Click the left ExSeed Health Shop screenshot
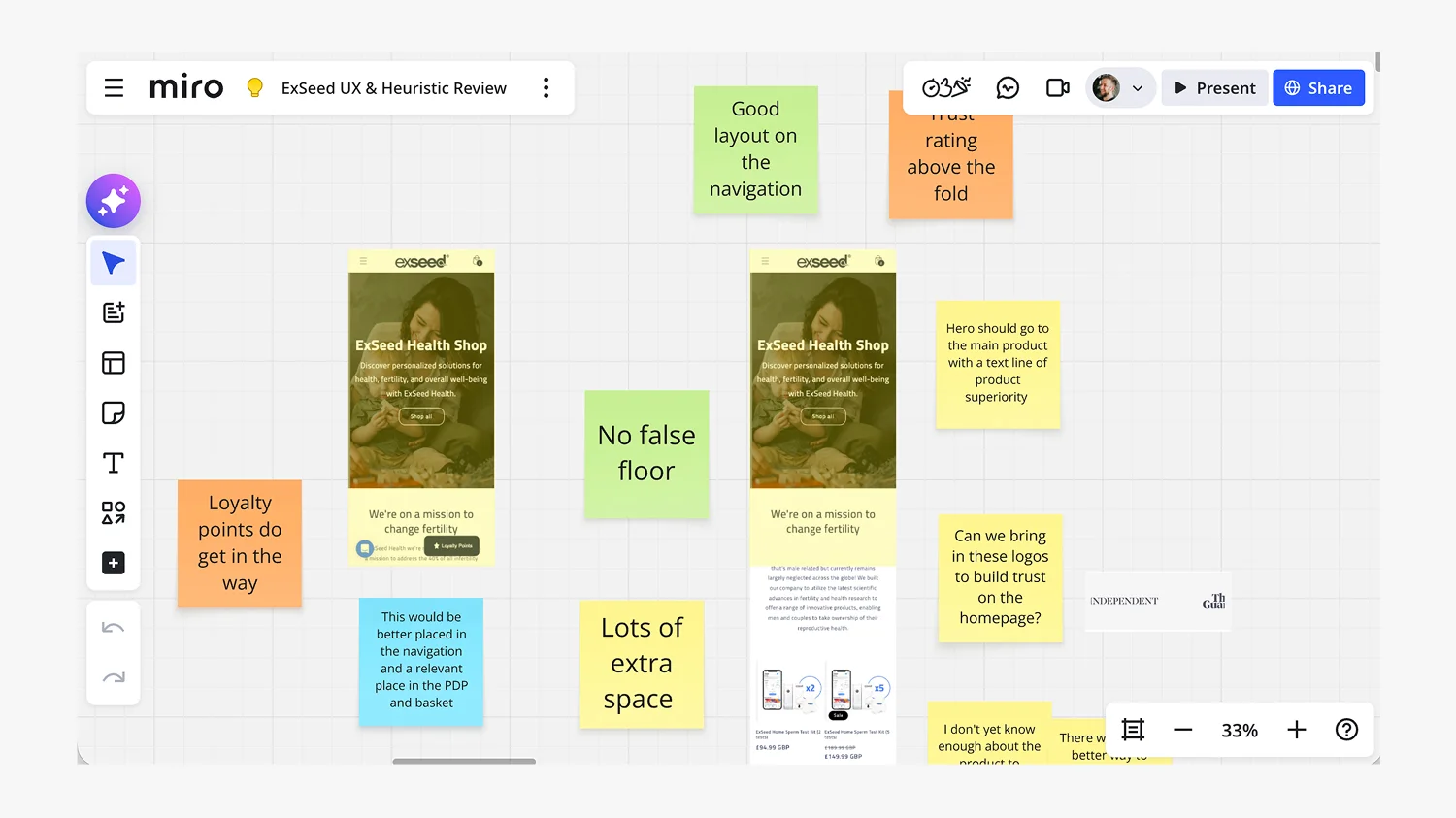This screenshot has height=818, width=1456. coord(421,409)
